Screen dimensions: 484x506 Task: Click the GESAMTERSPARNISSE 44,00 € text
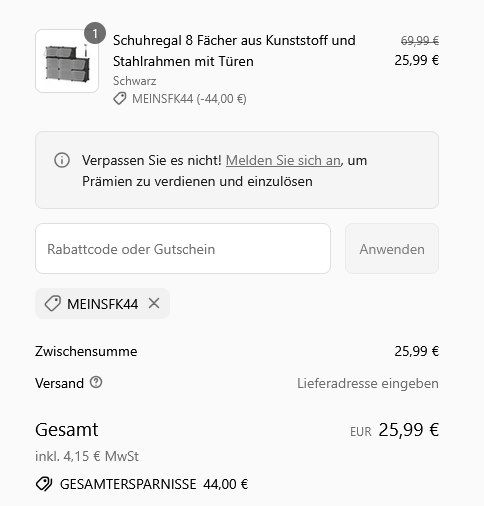(154, 484)
